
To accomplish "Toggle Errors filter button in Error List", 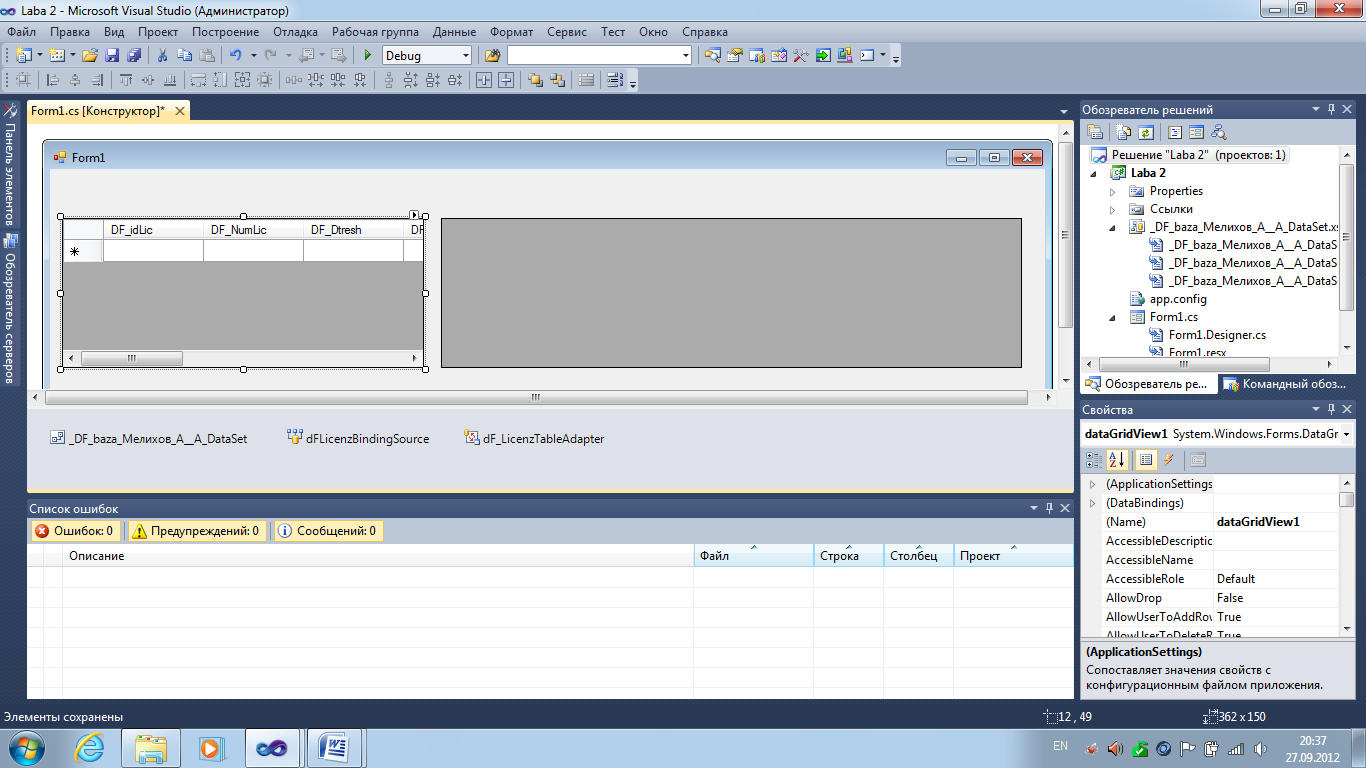I will pyautogui.click(x=75, y=531).
